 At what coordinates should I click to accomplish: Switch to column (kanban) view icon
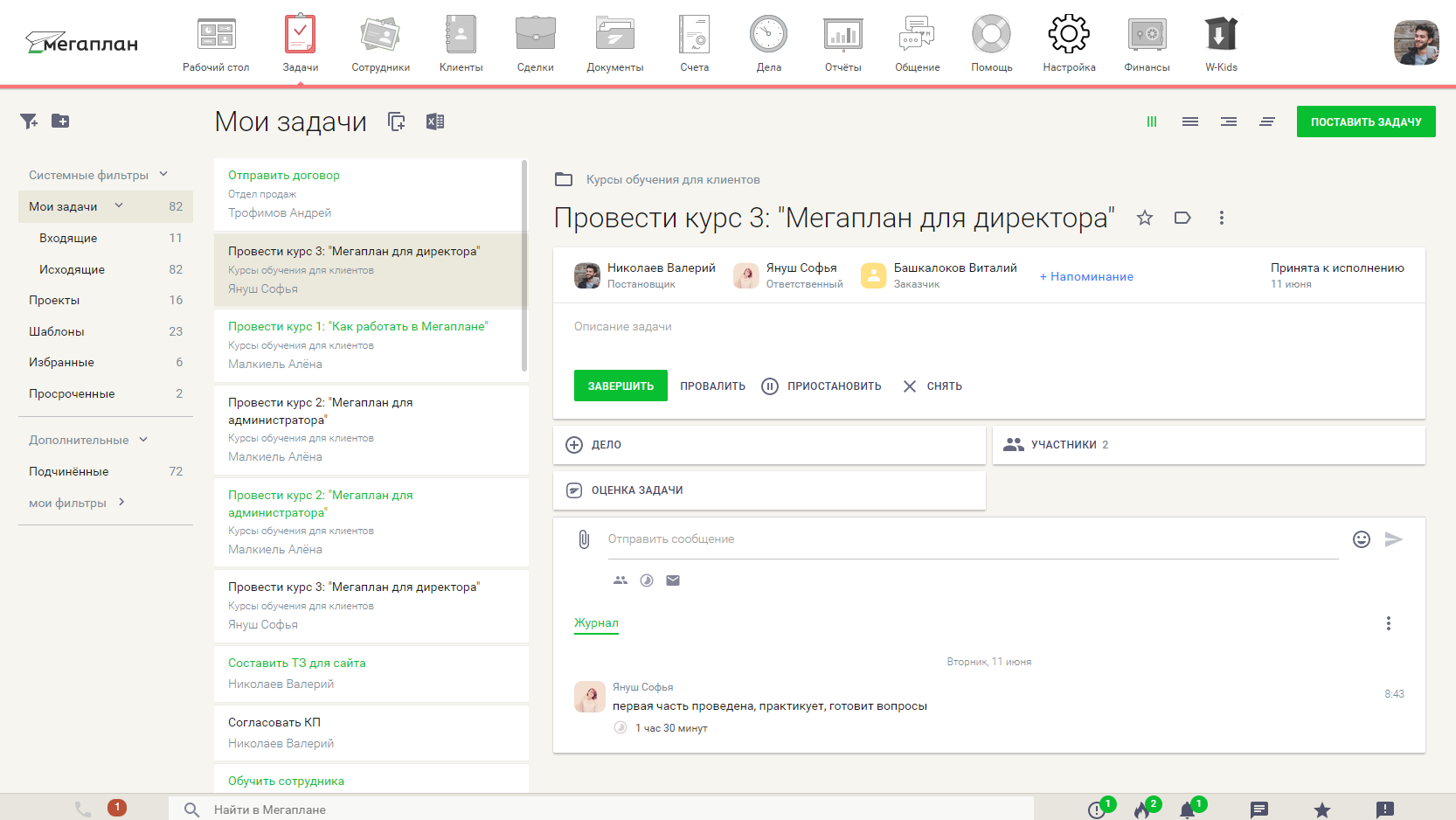1152,122
